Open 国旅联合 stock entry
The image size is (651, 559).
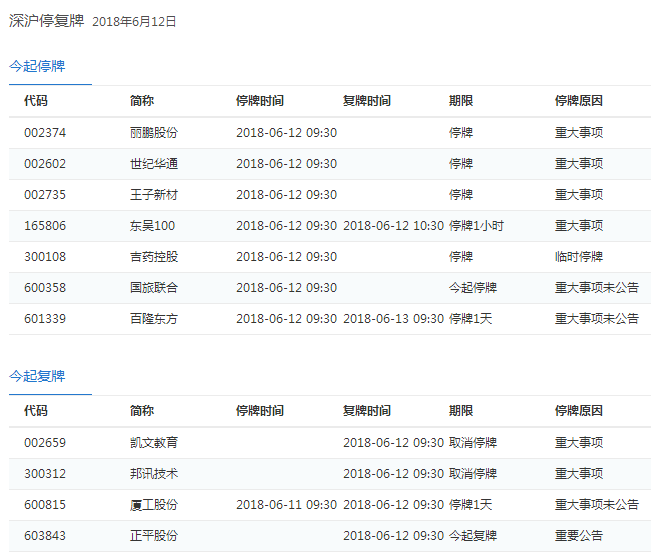[154, 288]
